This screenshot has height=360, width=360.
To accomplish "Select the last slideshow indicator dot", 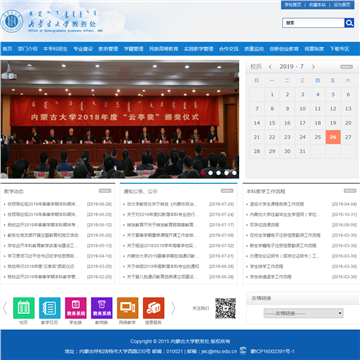I will [234, 173].
